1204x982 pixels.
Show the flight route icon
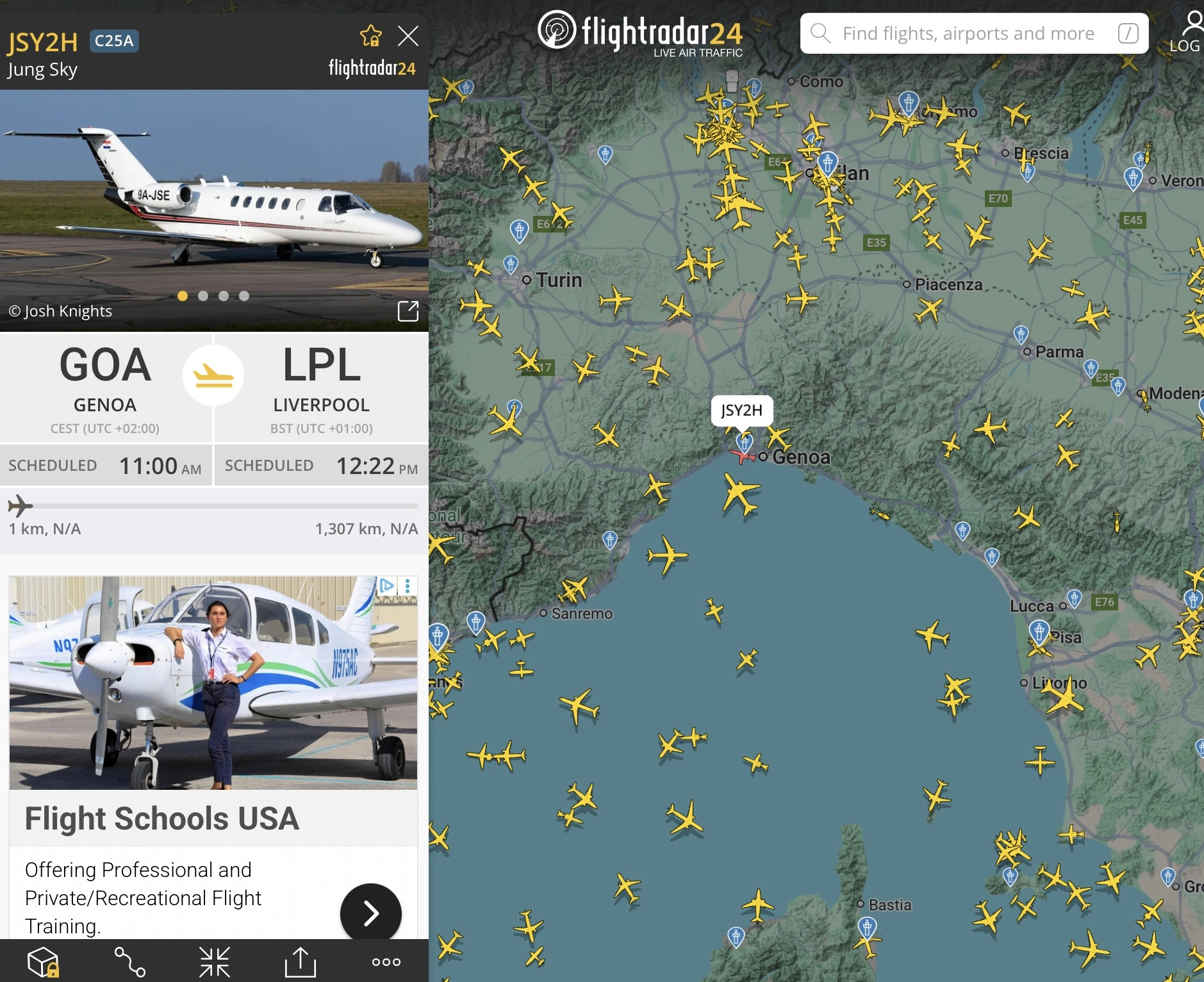click(129, 962)
